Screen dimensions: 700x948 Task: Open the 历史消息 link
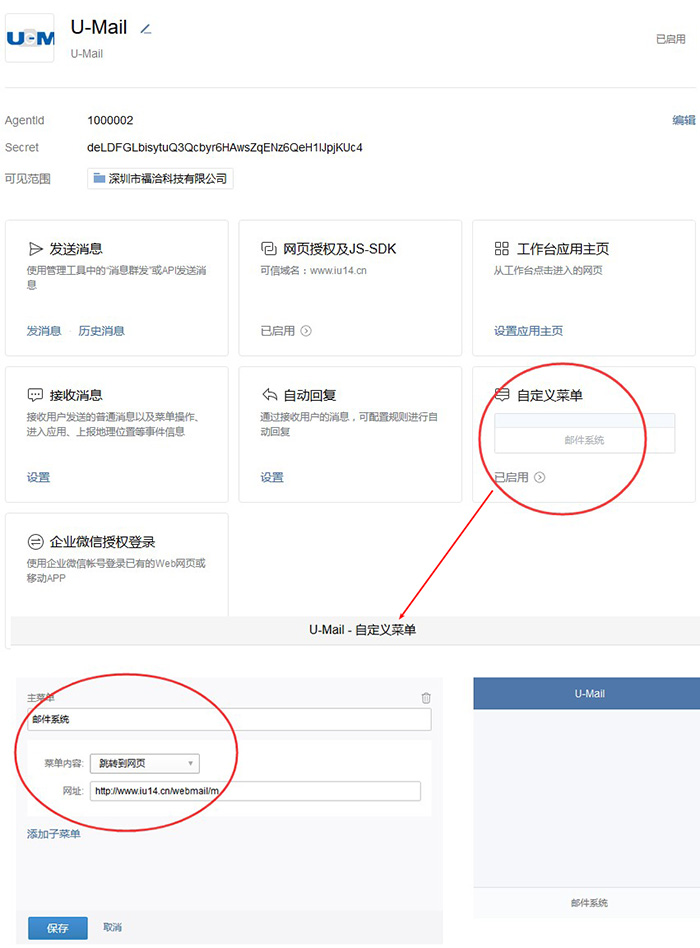(x=102, y=331)
